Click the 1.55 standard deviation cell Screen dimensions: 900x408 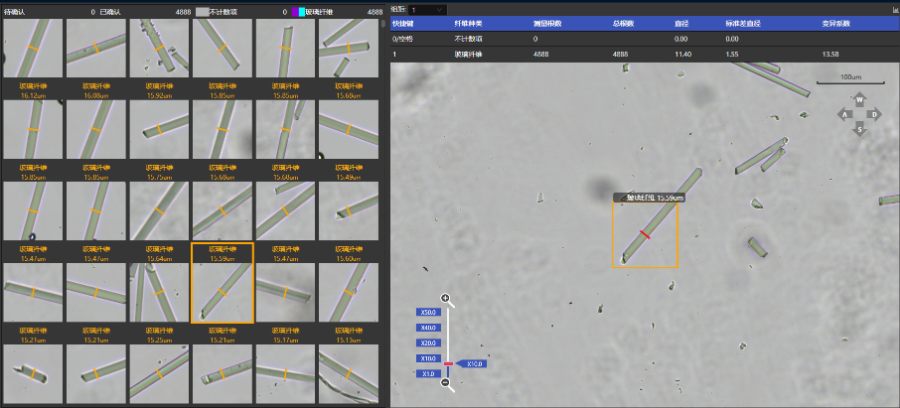(732, 55)
